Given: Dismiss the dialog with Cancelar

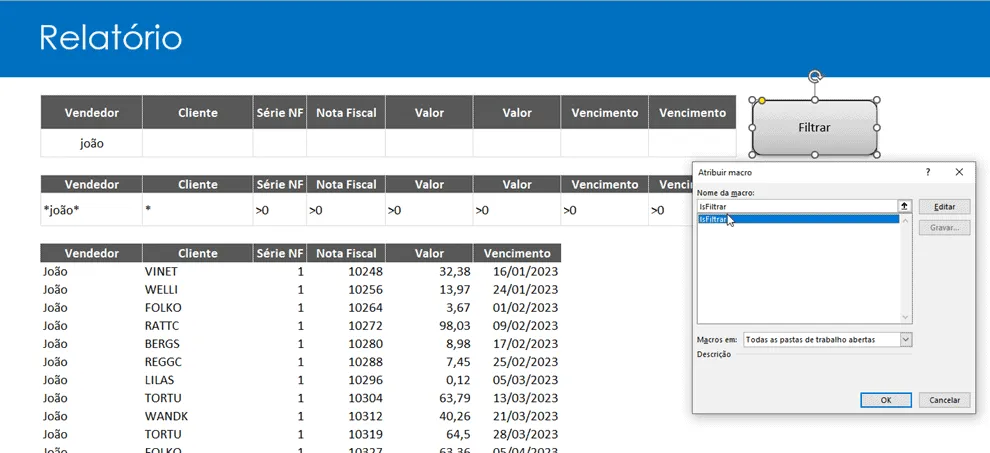Looking at the screenshot, I should pyautogui.click(x=944, y=400).
